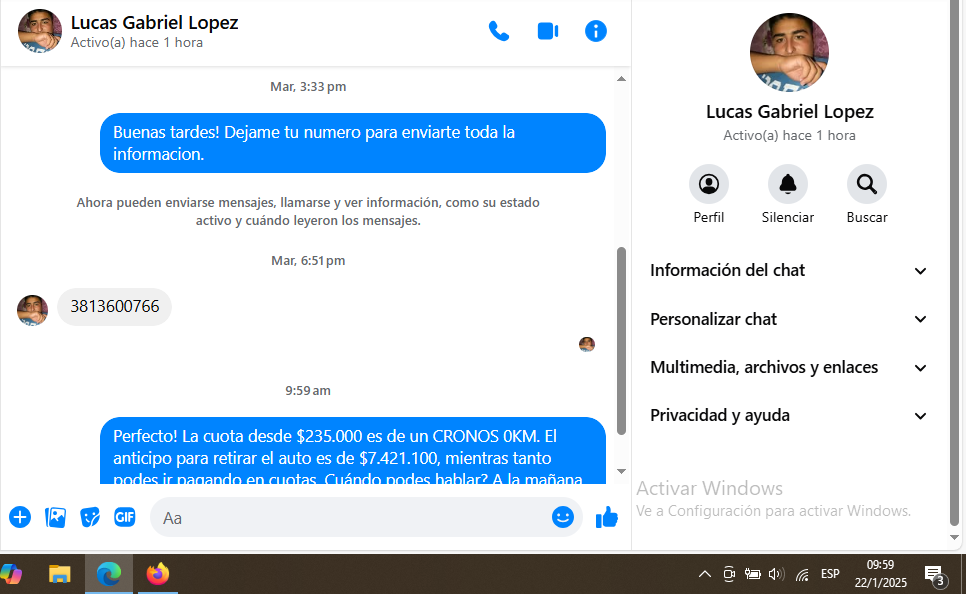
Task: Click 'Ahora pueden enviarse mensajes' system notice
Action: pyautogui.click(x=308, y=211)
